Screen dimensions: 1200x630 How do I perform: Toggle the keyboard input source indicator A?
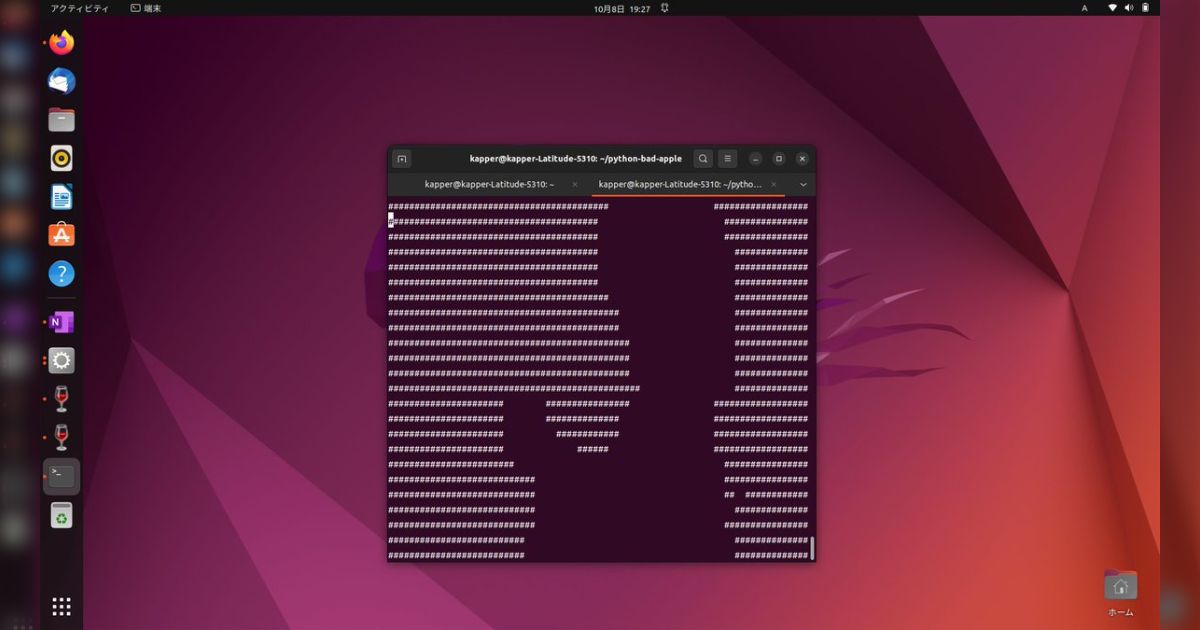pyautogui.click(x=1084, y=8)
